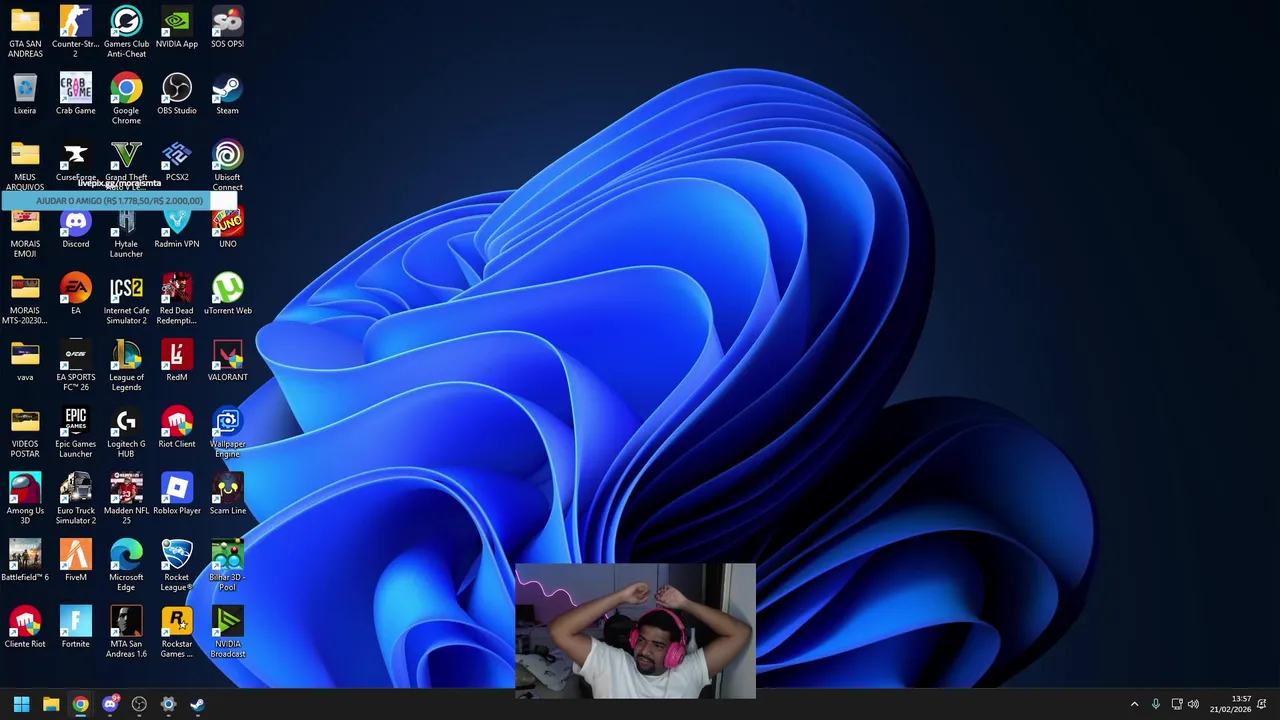Select EA SPORTS FC 26 shortcut

75,366
